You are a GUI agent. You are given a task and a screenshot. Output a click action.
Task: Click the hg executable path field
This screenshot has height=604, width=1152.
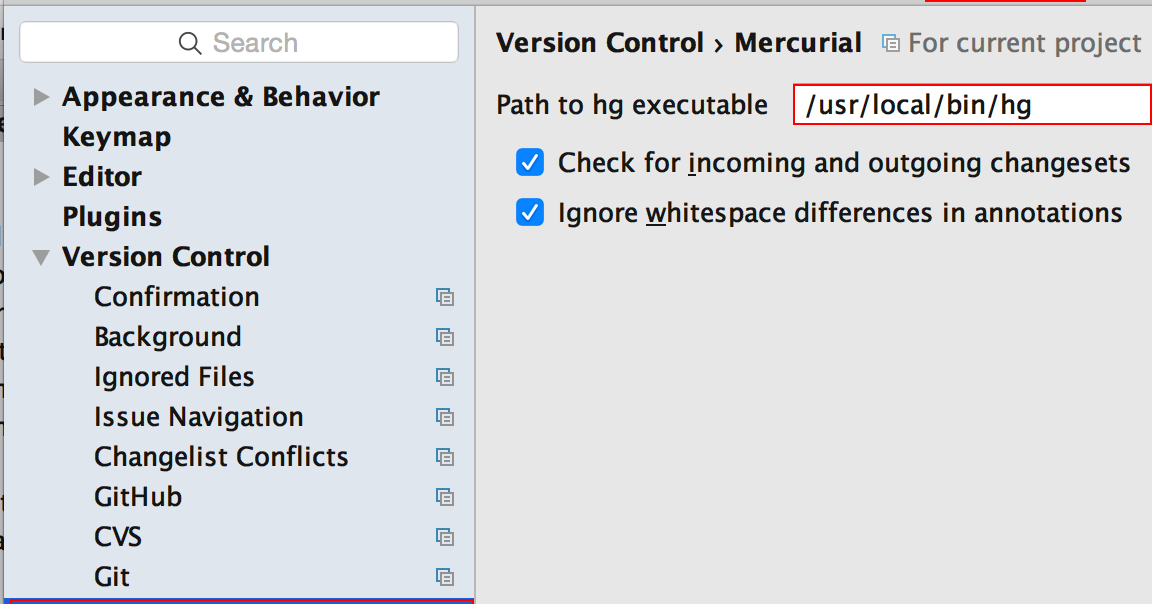[x=970, y=104]
